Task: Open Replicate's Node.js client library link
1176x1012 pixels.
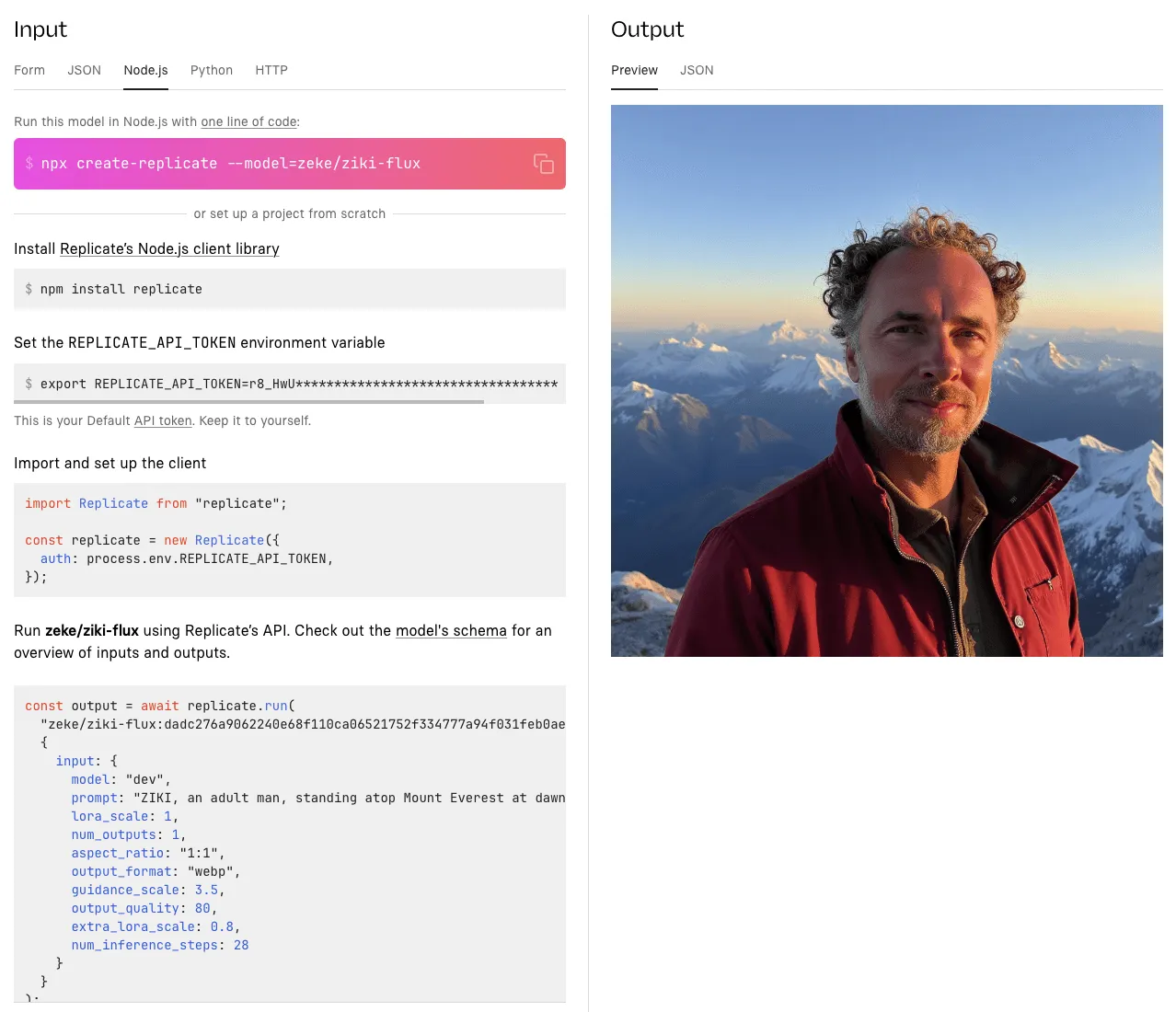Action: coord(169,248)
